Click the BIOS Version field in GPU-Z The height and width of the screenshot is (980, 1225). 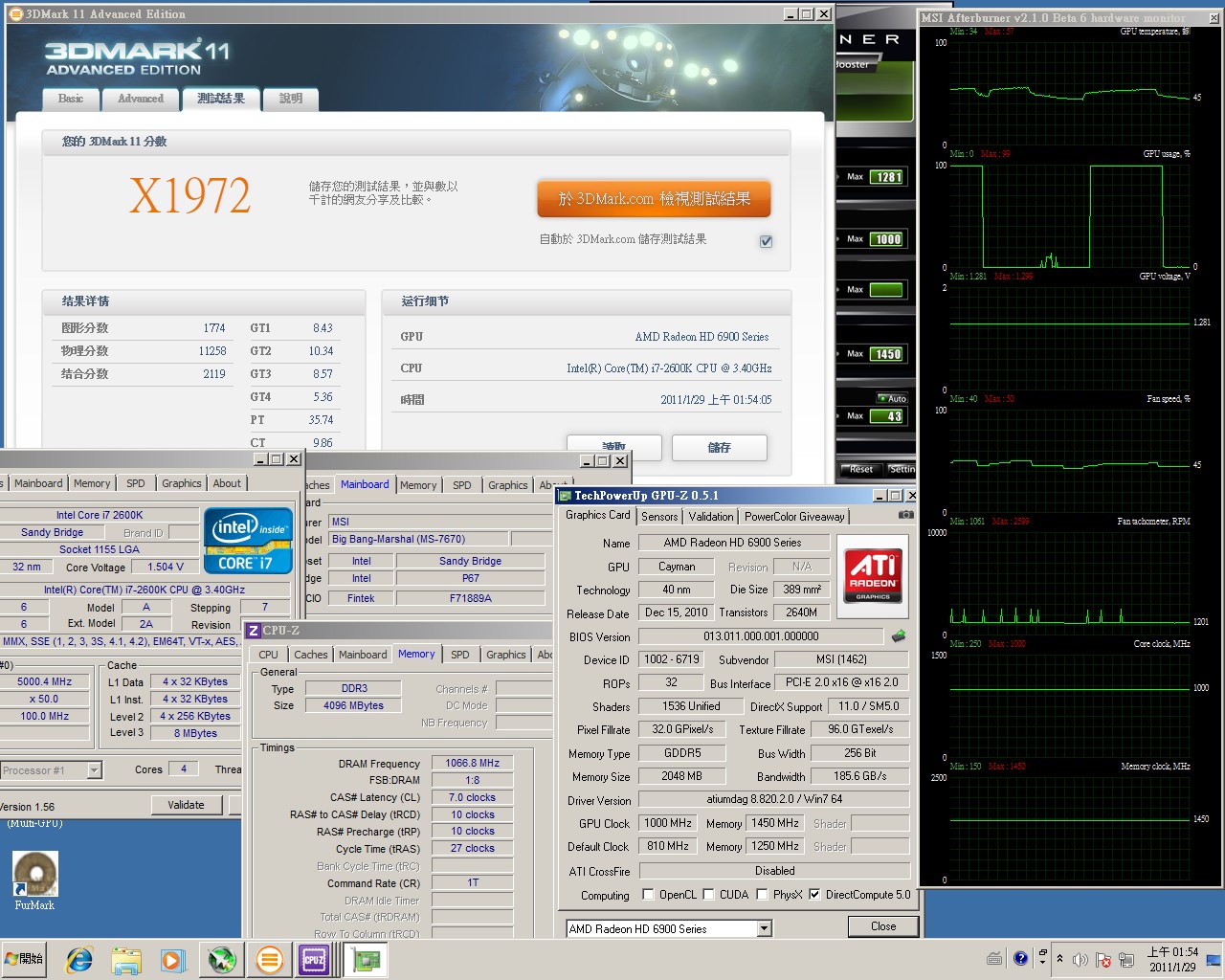click(761, 636)
